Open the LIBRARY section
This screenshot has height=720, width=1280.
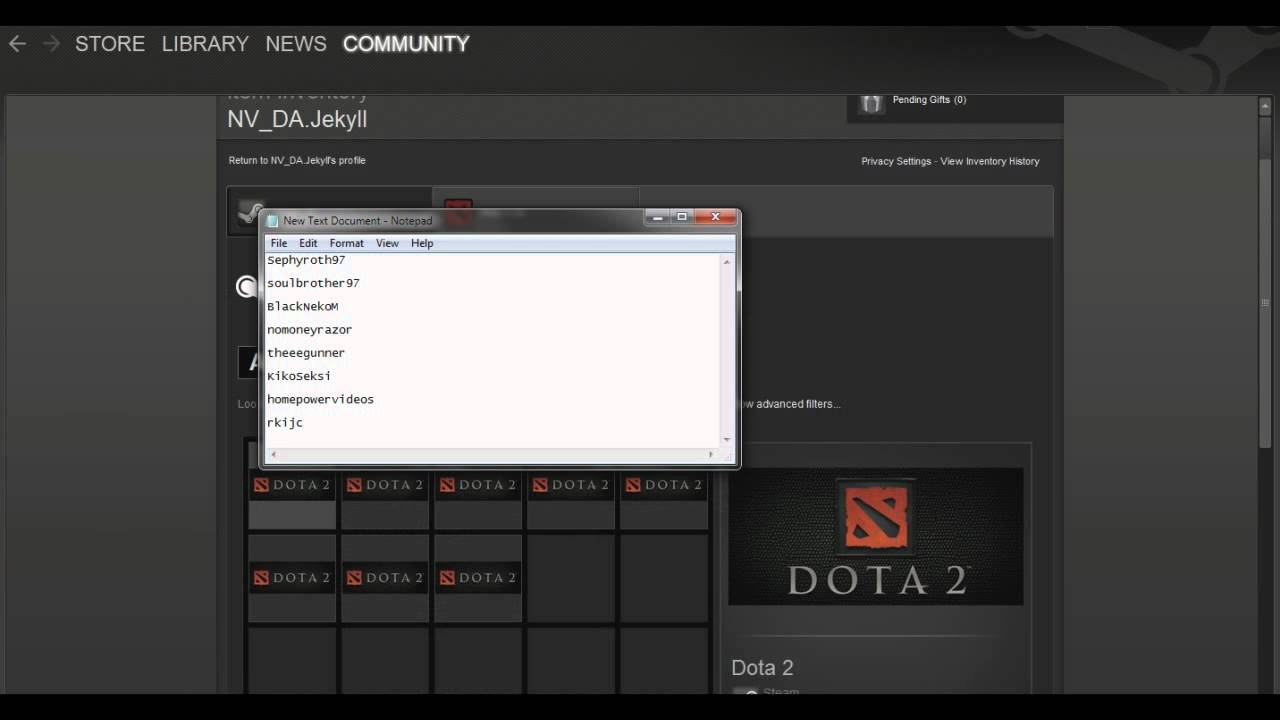pyautogui.click(x=205, y=44)
